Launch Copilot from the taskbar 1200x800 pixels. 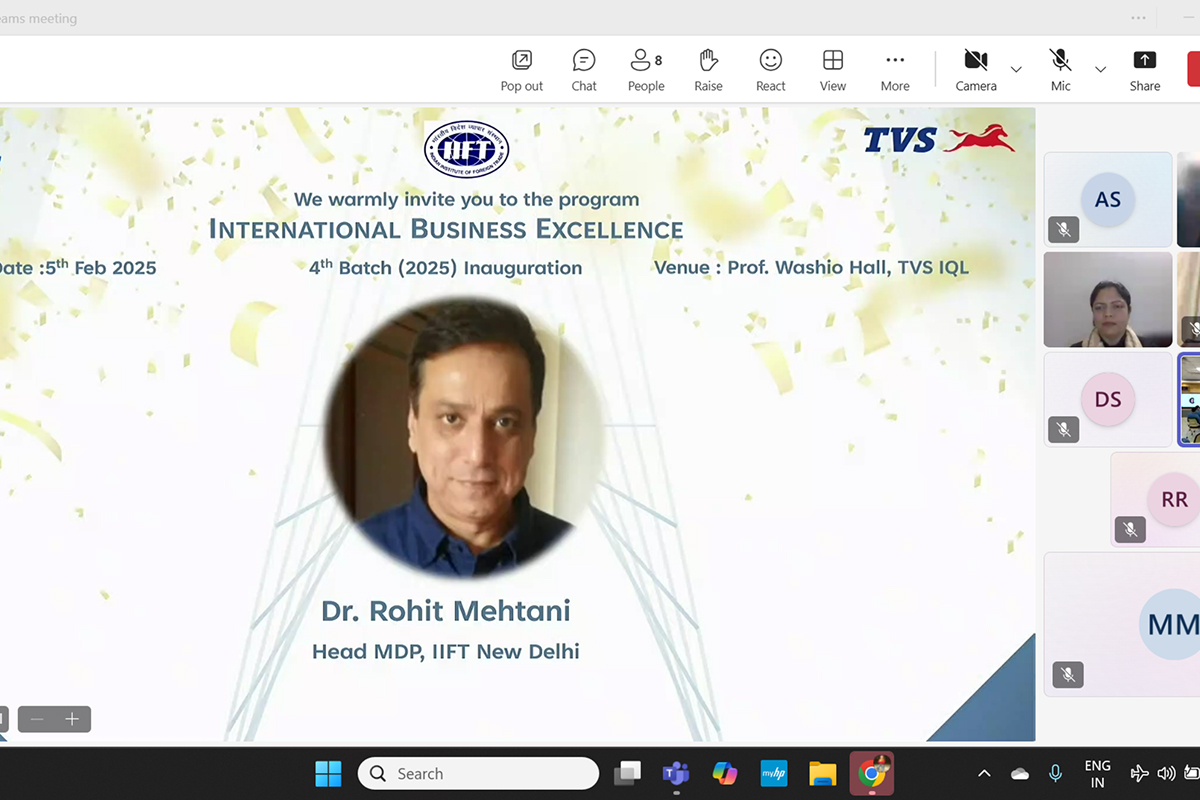pos(725,773)
